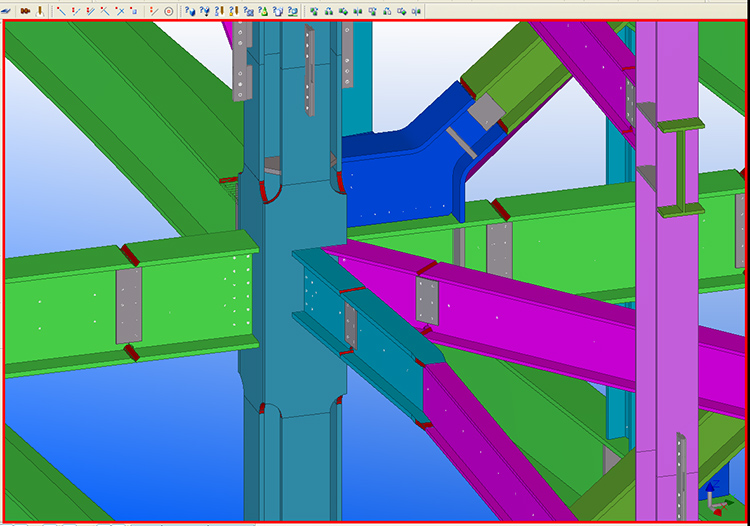Select the first diagonal-line snap icon
This screenshot has height=526, width=750.
pos(61,10)
